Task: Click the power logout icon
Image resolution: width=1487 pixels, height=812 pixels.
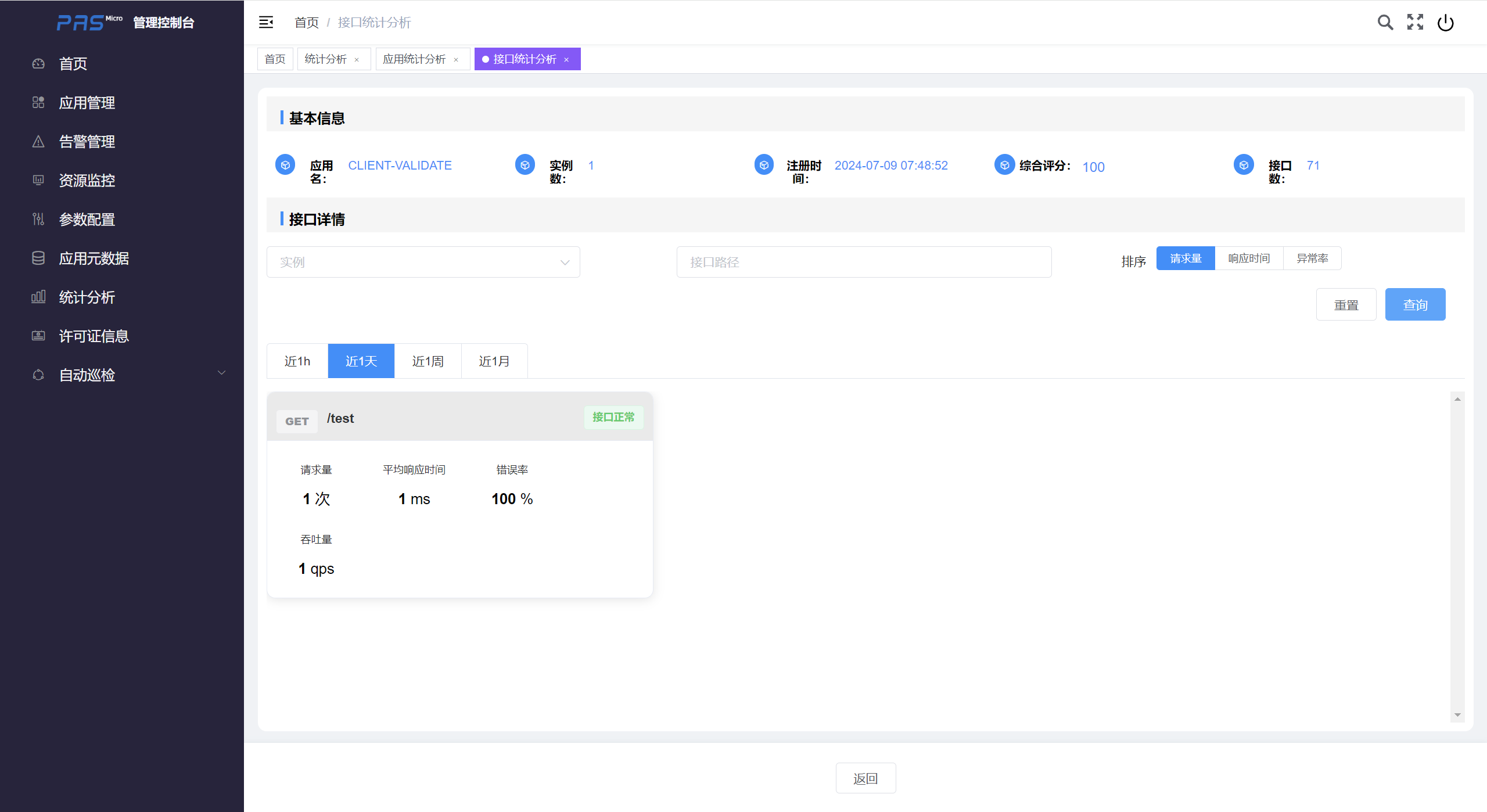Action: coord(1445,23)
